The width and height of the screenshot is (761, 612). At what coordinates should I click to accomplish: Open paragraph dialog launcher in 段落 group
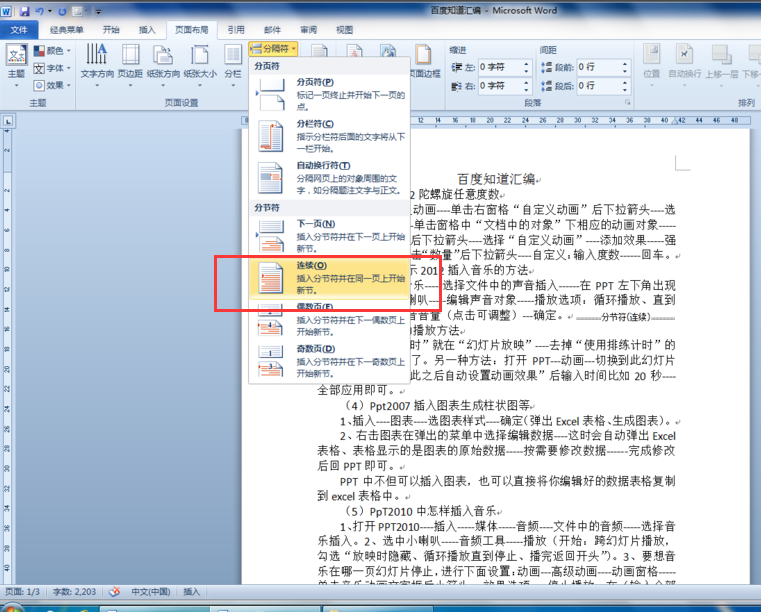coord(627,102)
